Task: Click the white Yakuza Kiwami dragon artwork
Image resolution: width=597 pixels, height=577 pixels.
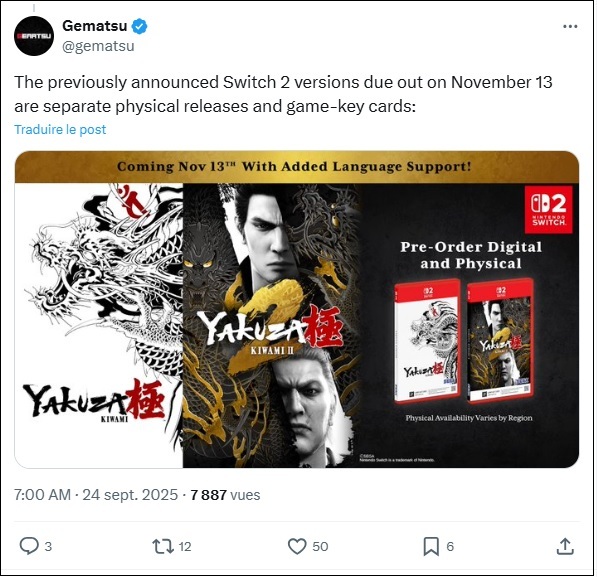Action: point(99,326)
